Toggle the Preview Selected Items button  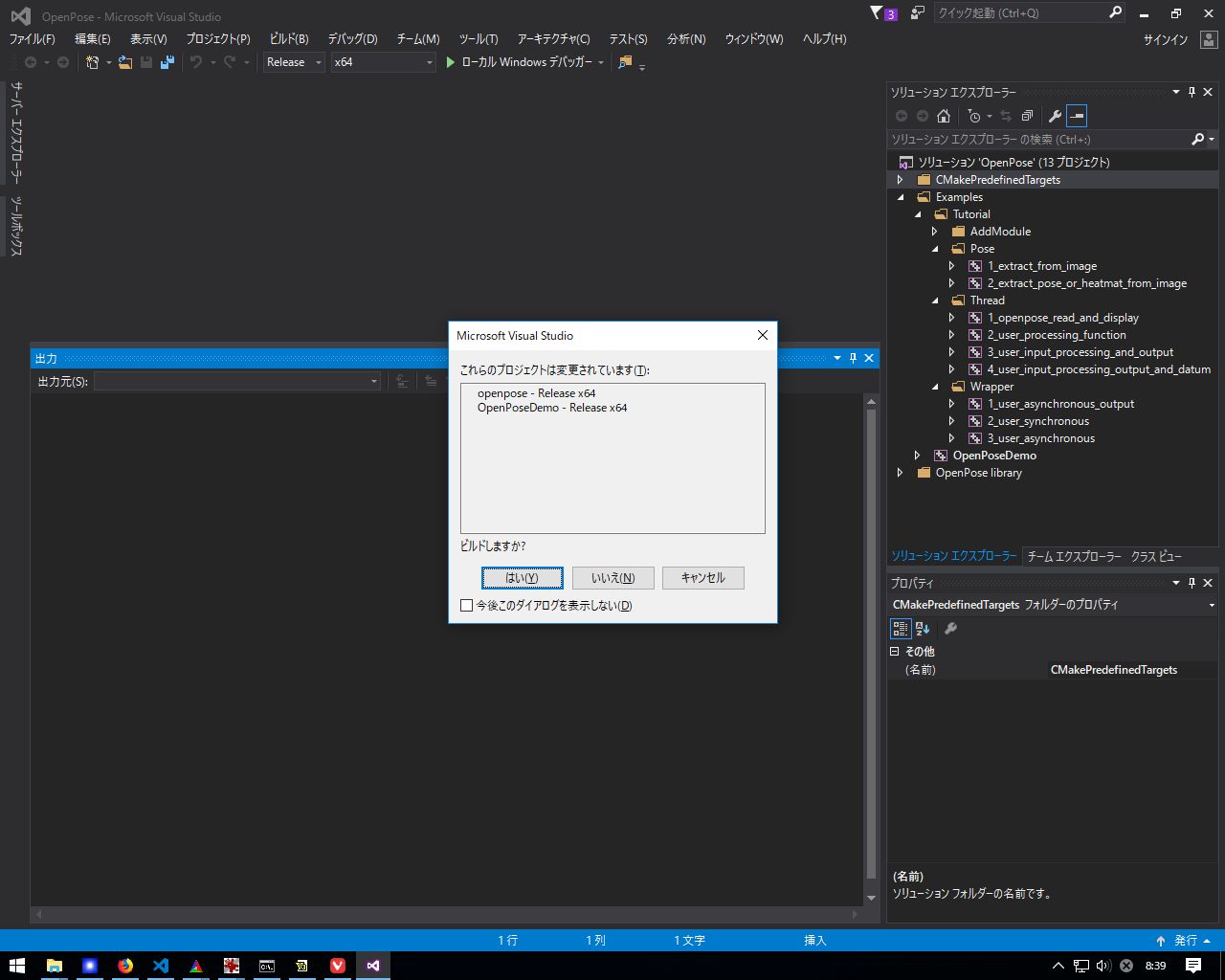[1077, 116]
